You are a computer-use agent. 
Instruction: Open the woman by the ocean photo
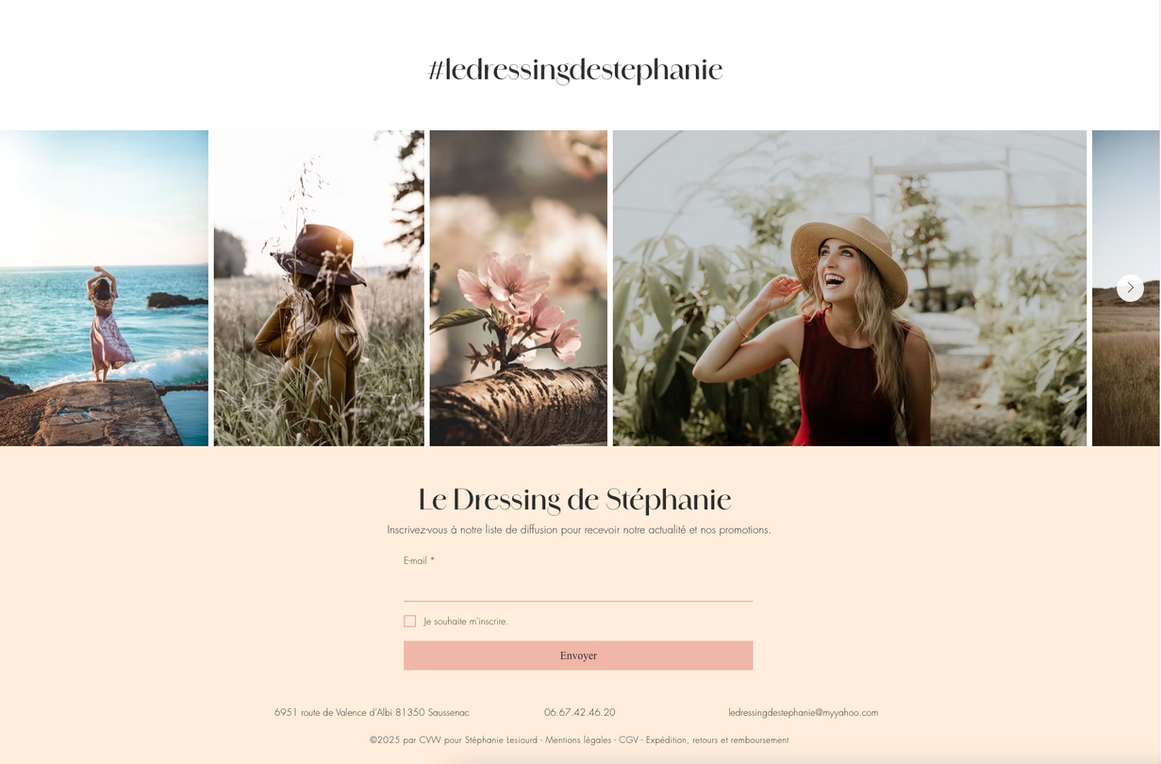click(104, 288)
